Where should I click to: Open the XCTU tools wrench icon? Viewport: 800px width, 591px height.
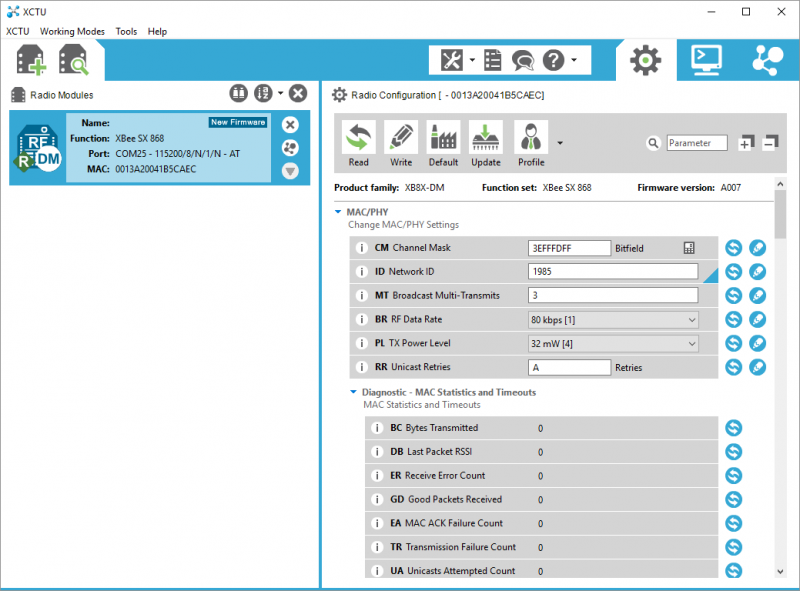coord(452,60)
